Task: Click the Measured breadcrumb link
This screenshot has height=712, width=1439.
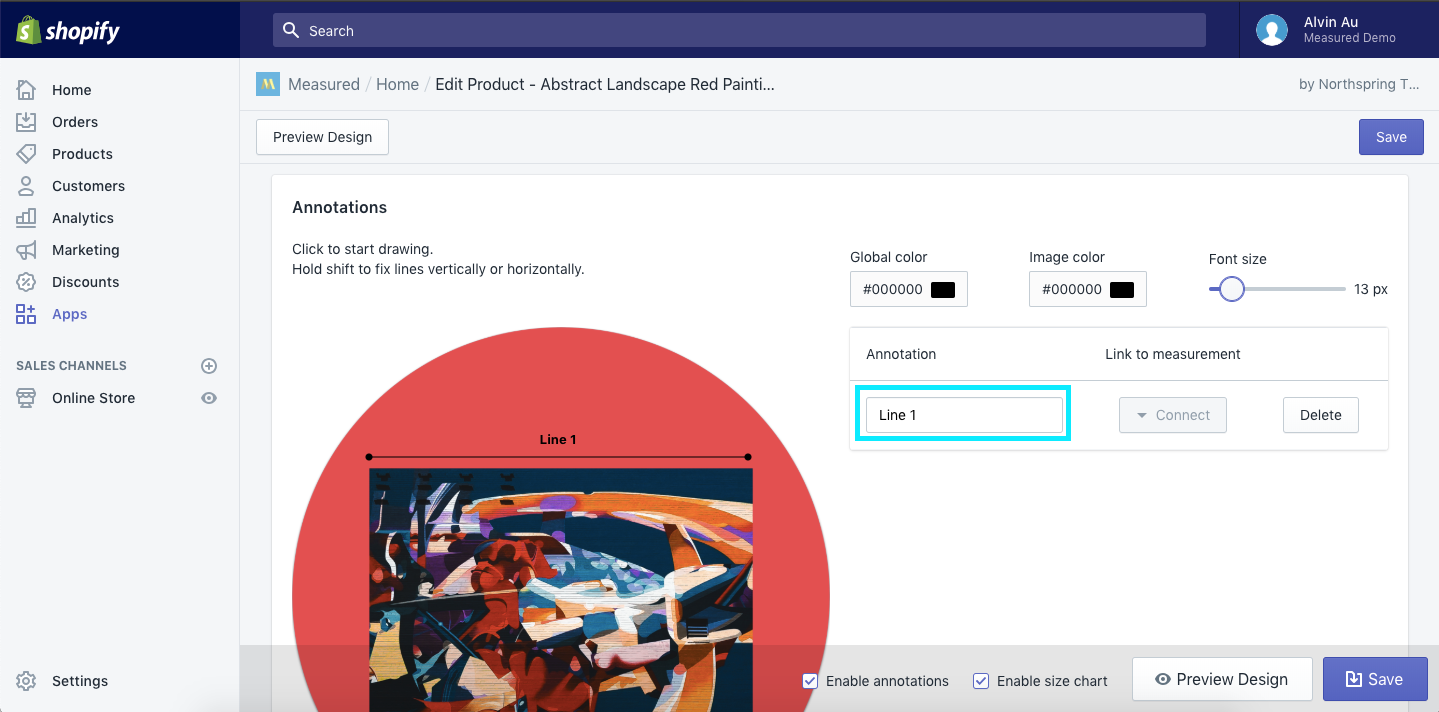Action: pos(324,84)
